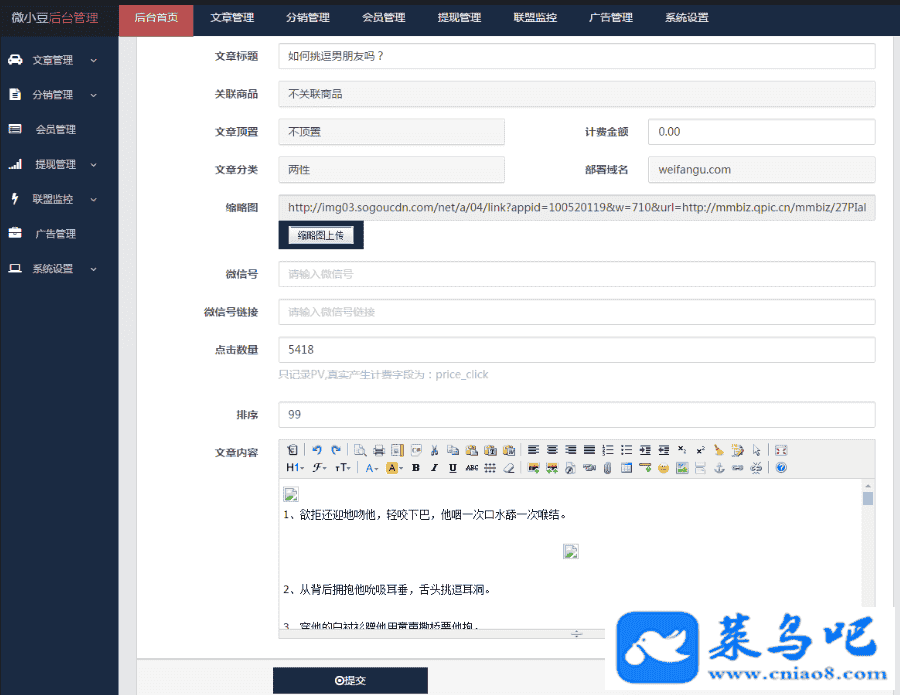This screenshot has width=900, height=695.
Task: Click the 微信号 input field
Action: 576,274
